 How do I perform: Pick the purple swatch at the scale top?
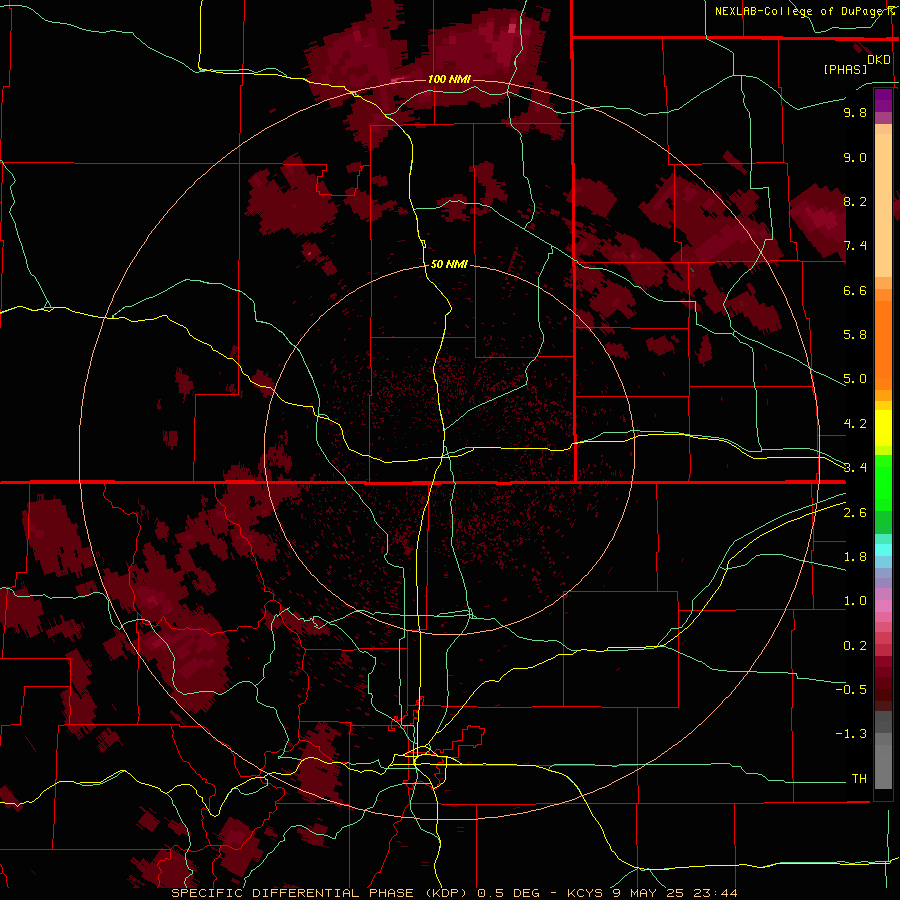pos(883,100)
